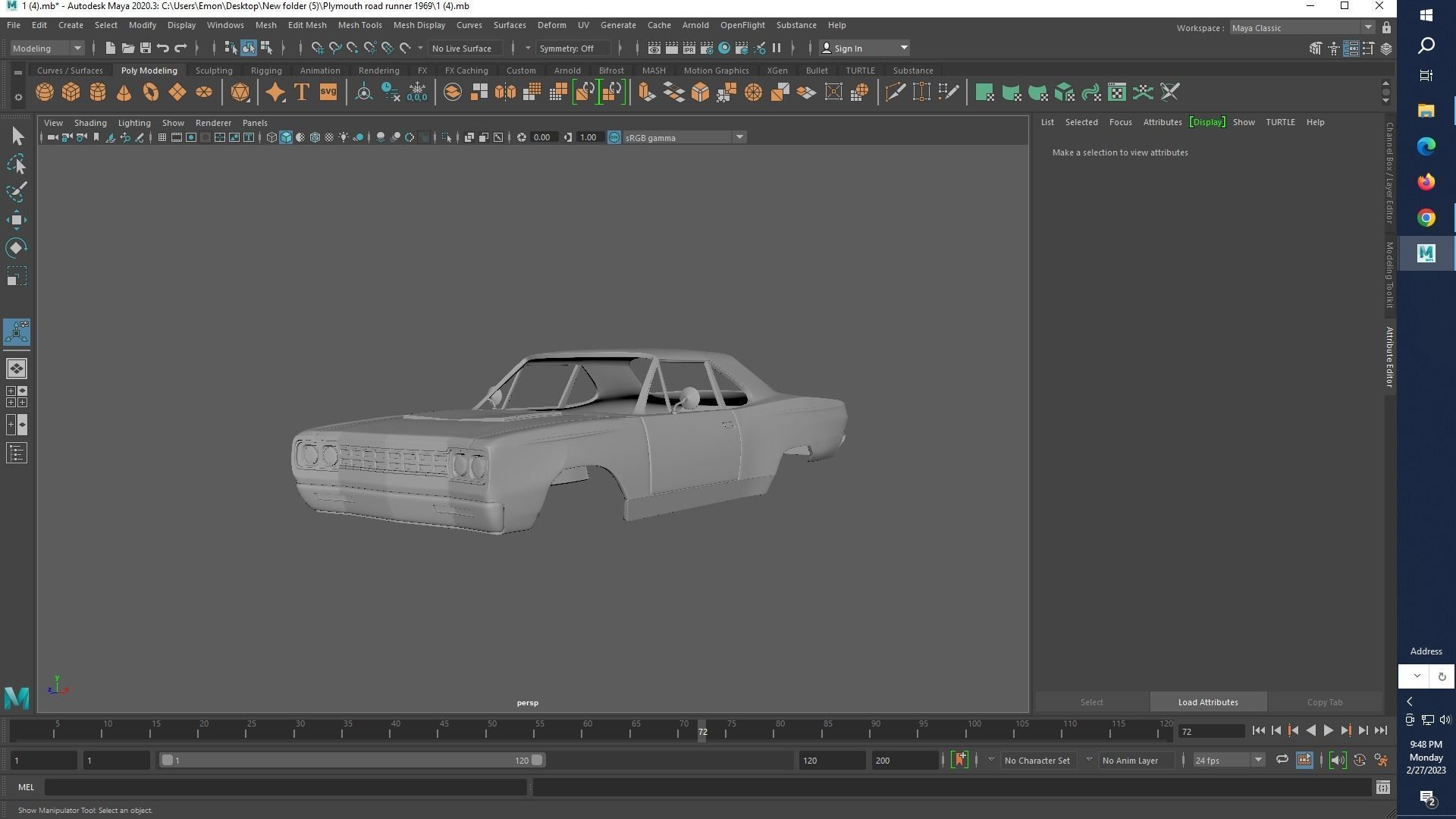Create a polygon cube from shelf

(71, 93)
